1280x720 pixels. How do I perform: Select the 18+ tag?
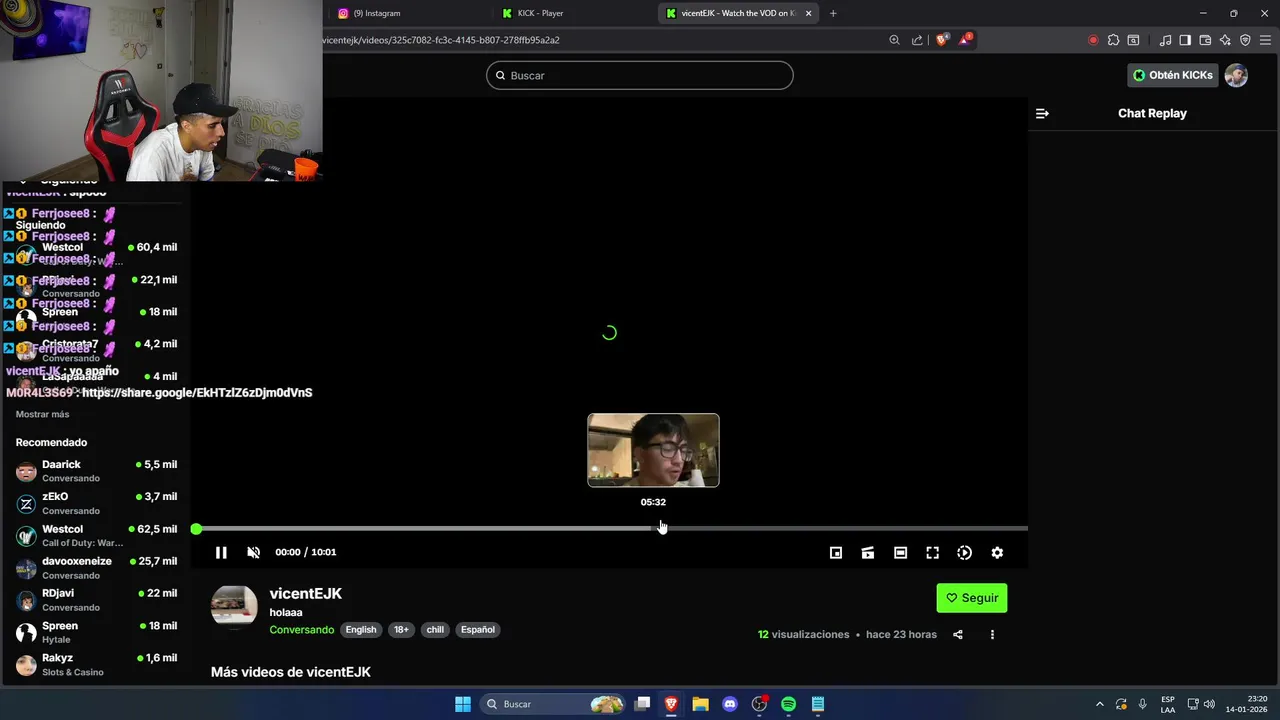point(401,630)
